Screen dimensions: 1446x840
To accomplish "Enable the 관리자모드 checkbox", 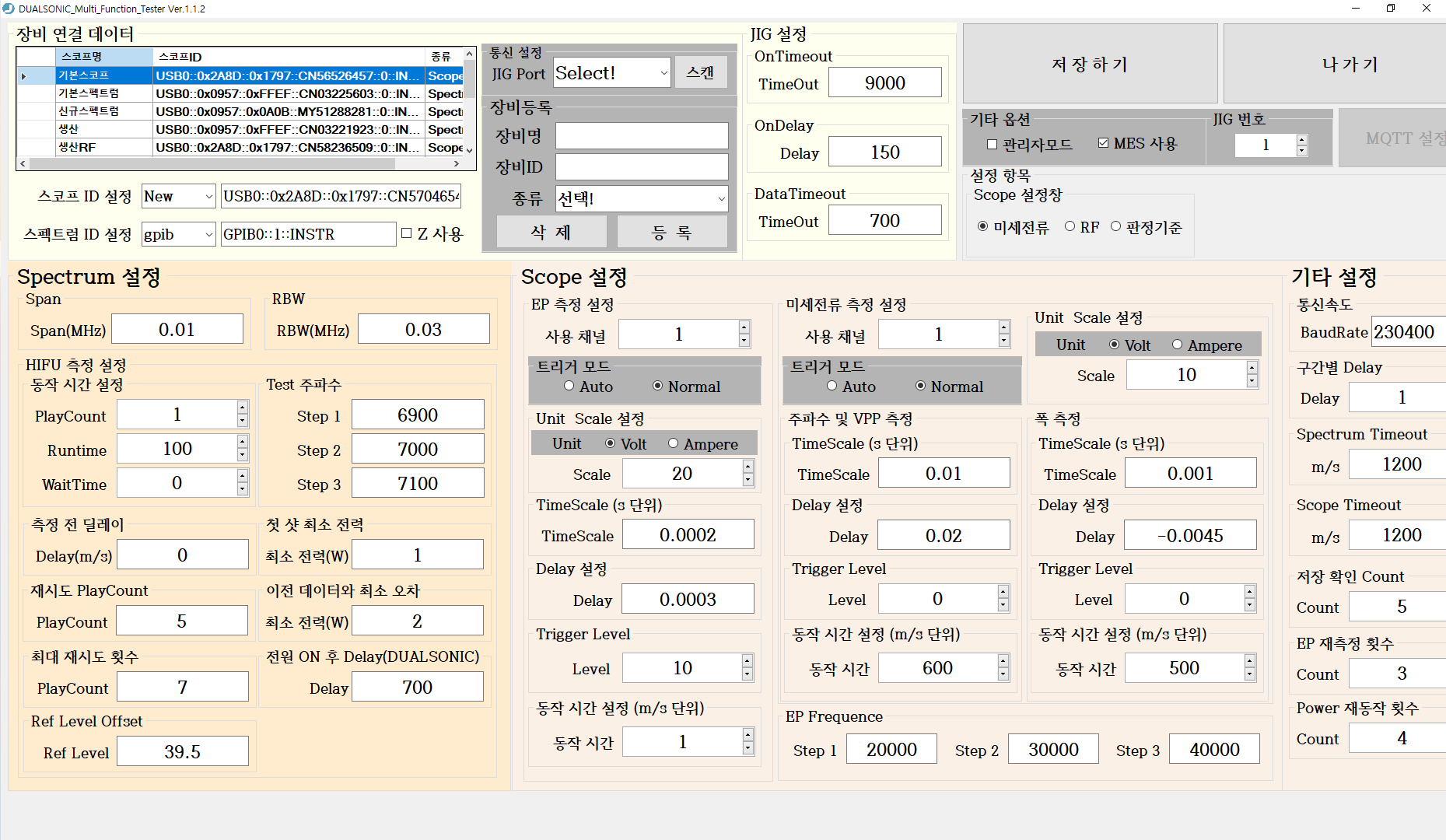I will coord(992,144).
